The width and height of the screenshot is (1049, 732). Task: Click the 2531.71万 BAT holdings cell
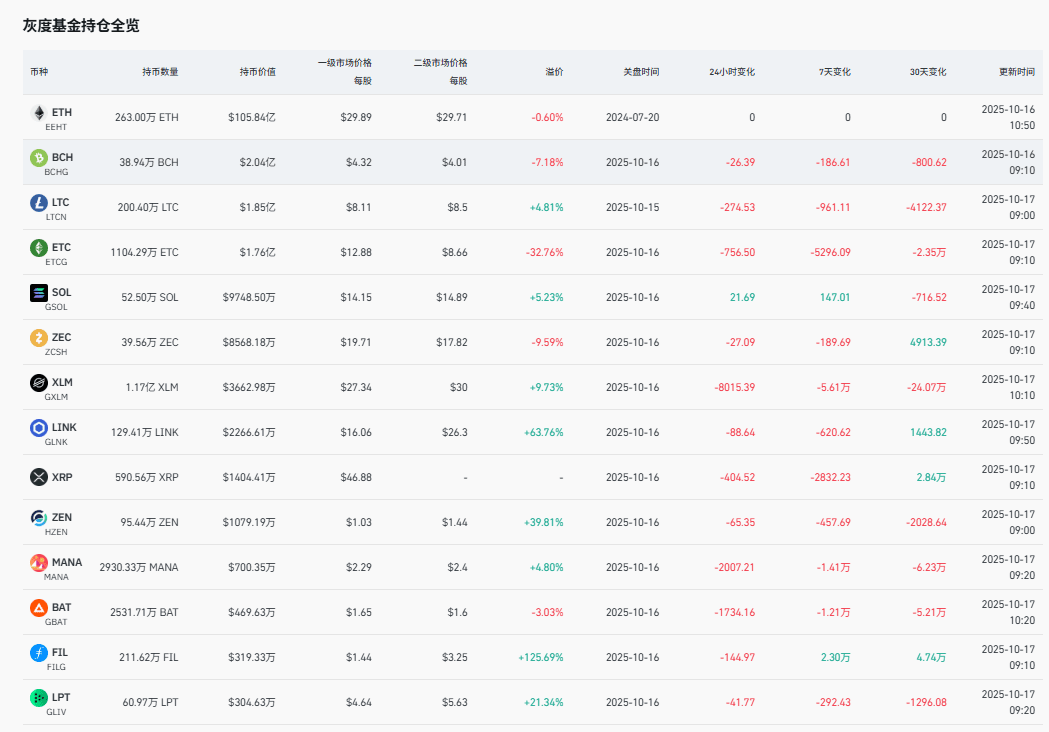[145, 612]
